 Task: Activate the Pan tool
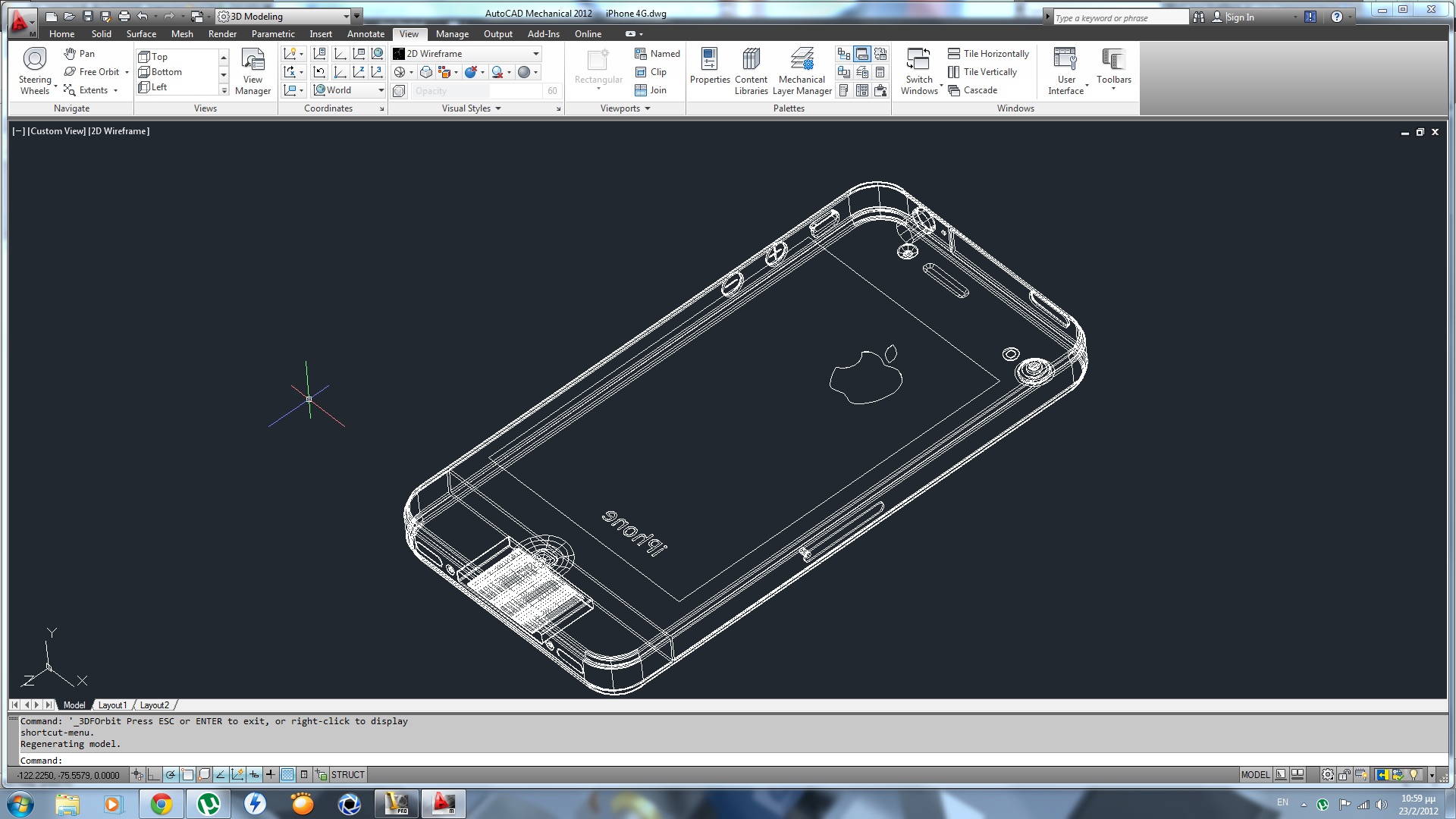pyautogui.click(x=80, y=54)
